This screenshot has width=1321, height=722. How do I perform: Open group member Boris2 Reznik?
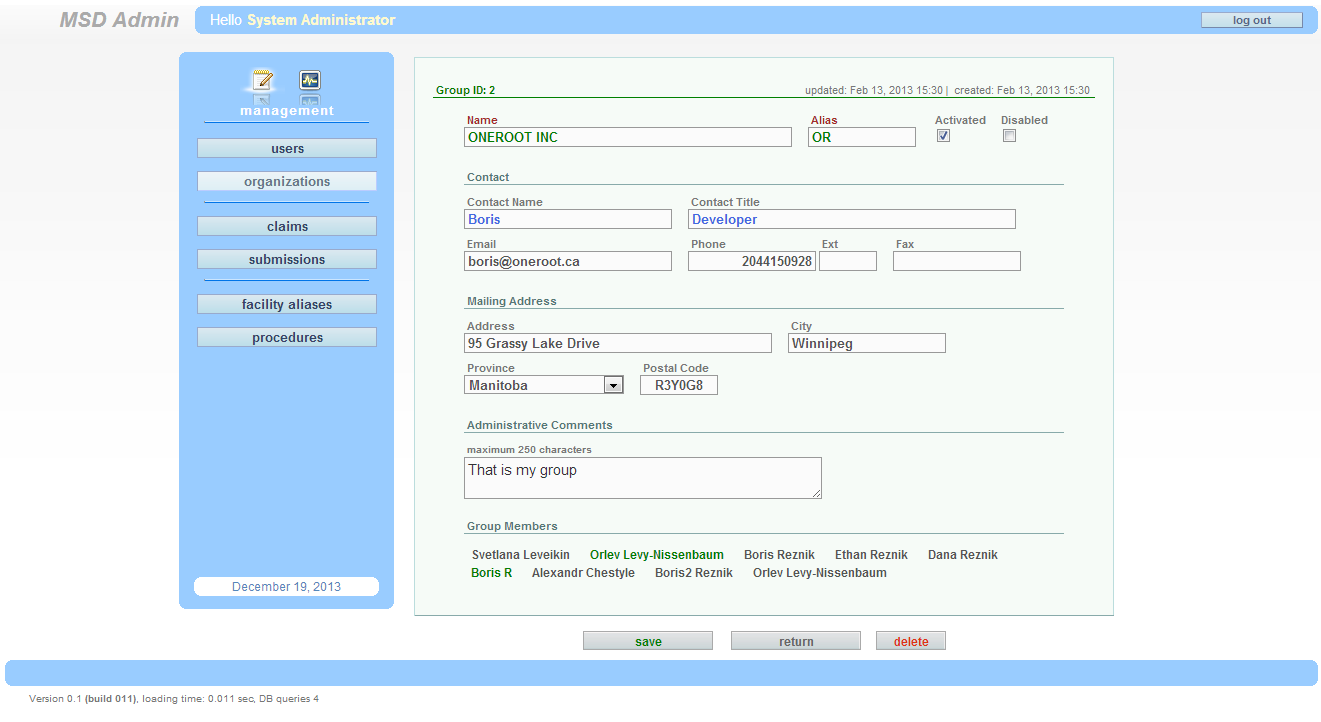click(694, 573)
